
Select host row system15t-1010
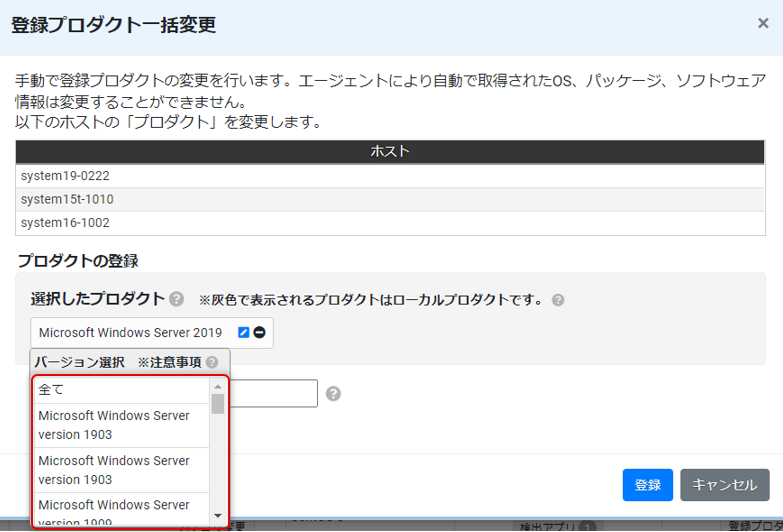coord(390,199)
